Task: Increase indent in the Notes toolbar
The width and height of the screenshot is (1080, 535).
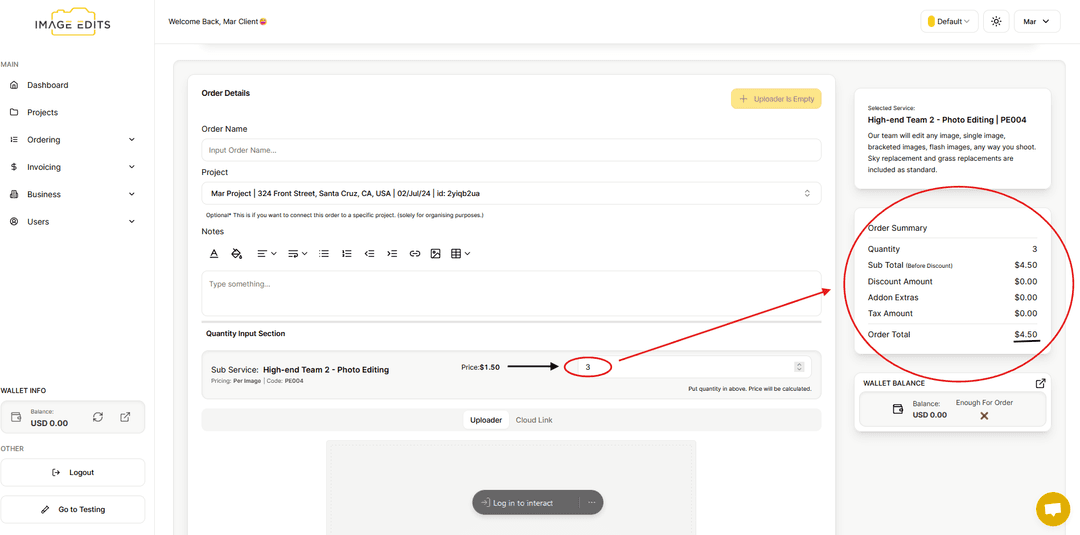Action: 392,254
